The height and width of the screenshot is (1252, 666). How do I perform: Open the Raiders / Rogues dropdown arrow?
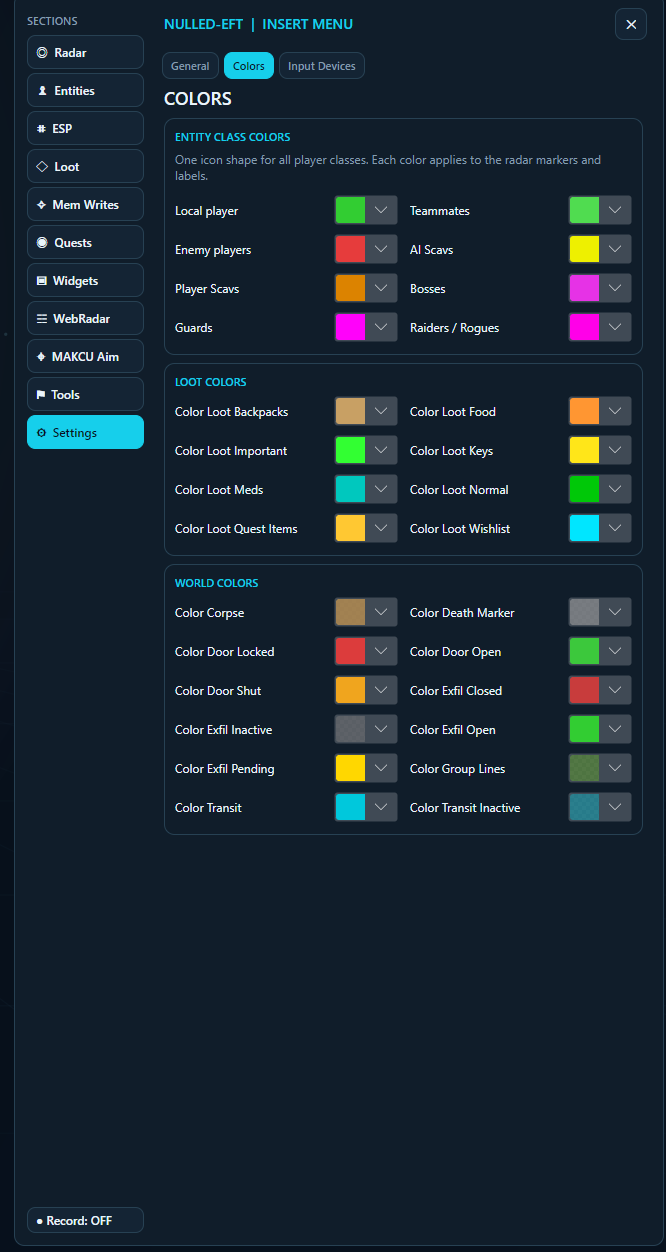pos(616,327)
